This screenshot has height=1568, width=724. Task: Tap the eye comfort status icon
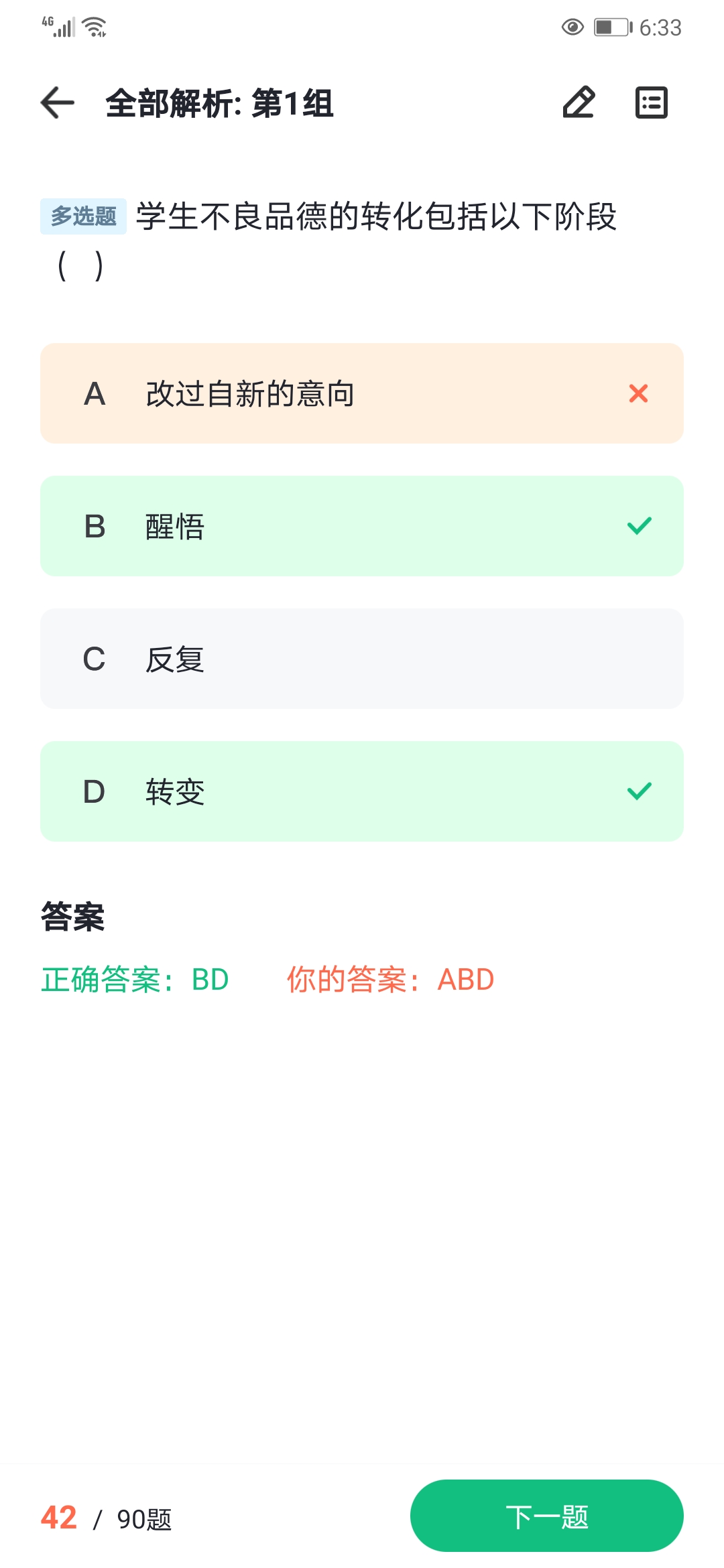[572, 27]
